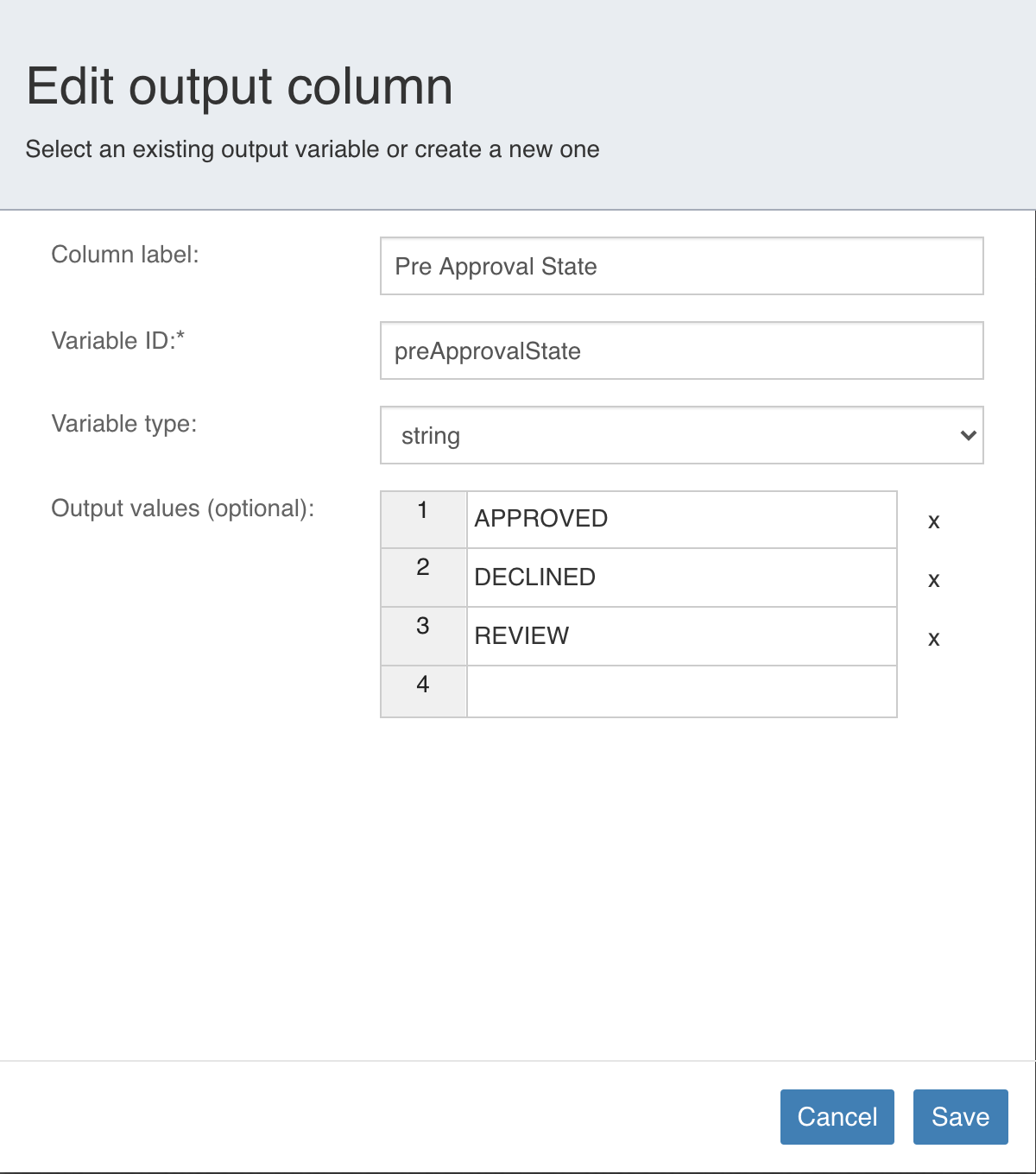Click the Column label input field
This screenshot has width=1036, height=1174.
pos(681,267)
